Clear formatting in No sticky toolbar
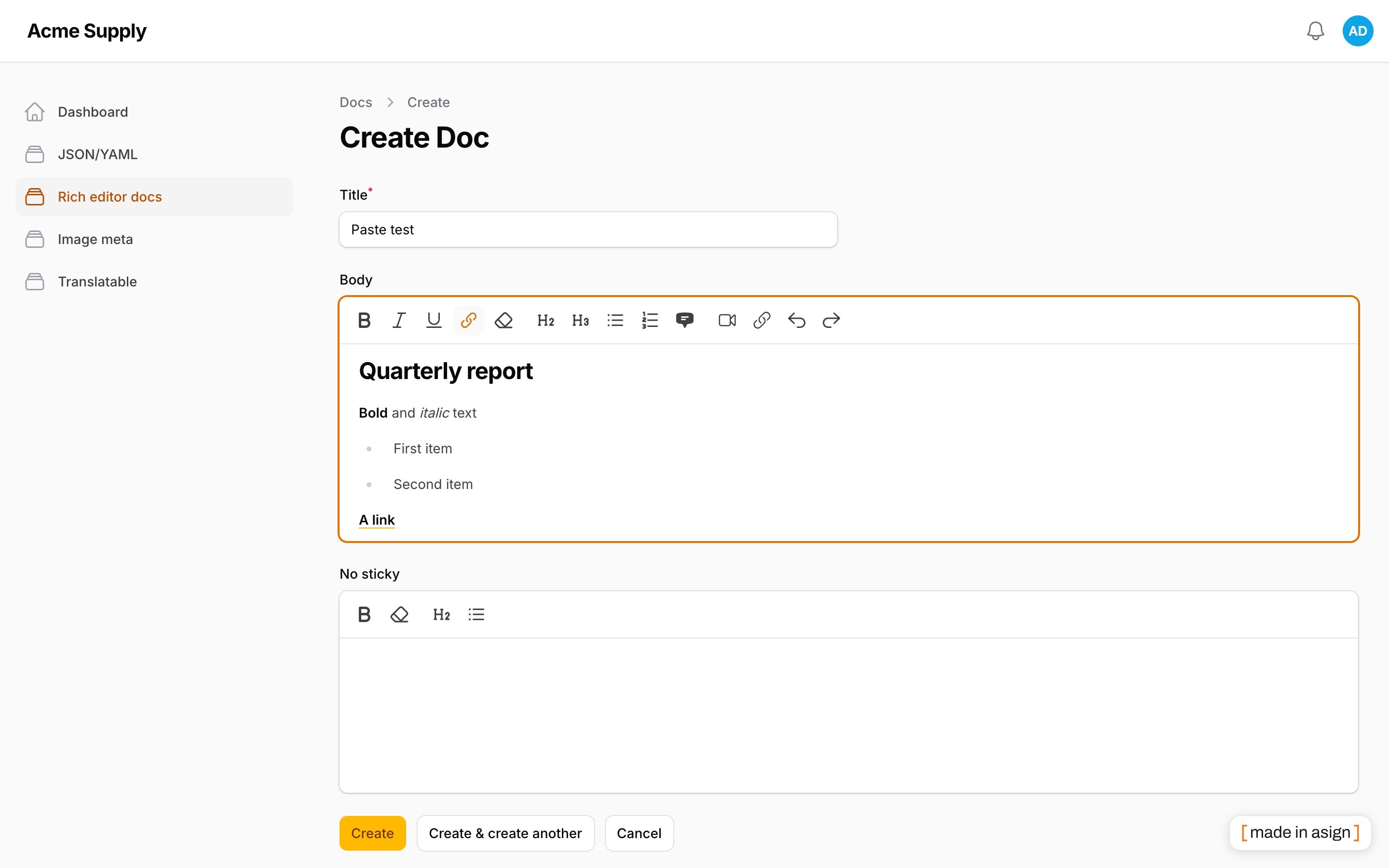 399,615
